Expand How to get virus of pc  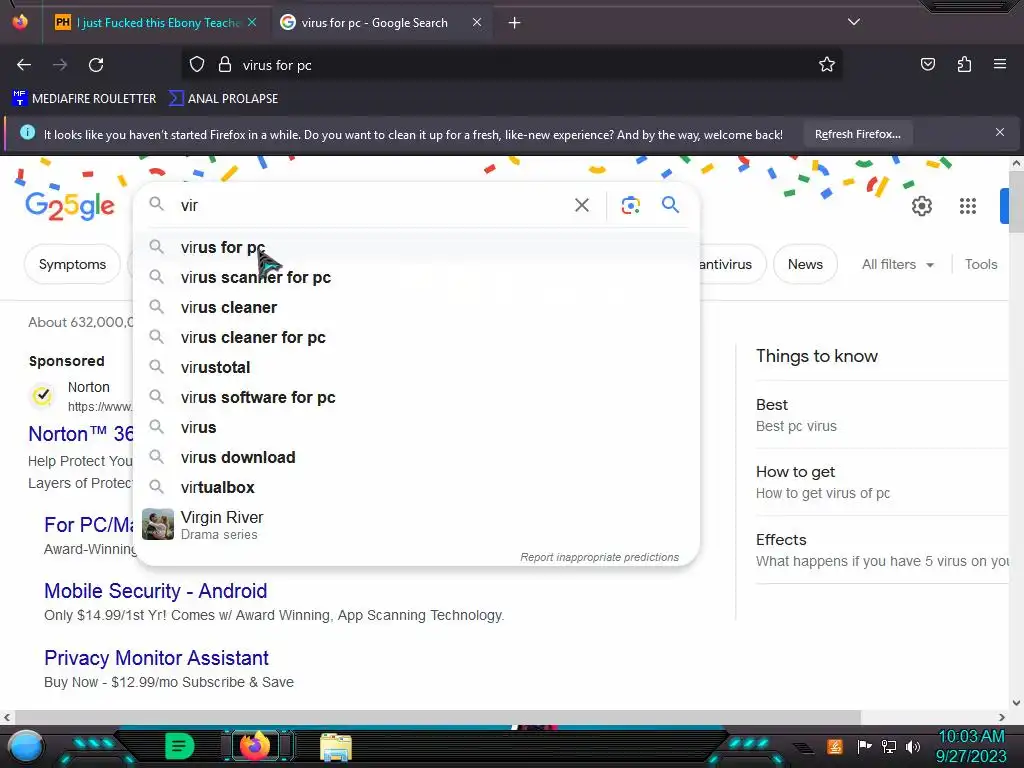tap(882, 482)
